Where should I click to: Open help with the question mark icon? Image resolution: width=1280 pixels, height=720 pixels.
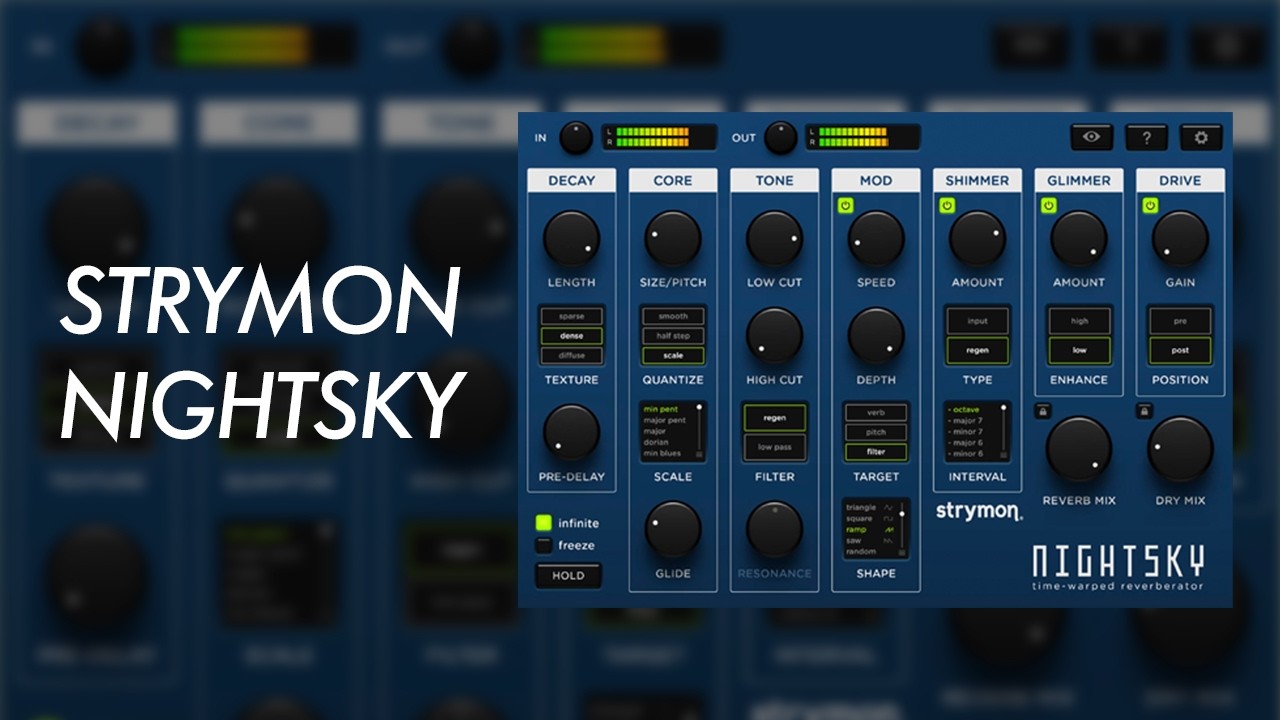1147,138
